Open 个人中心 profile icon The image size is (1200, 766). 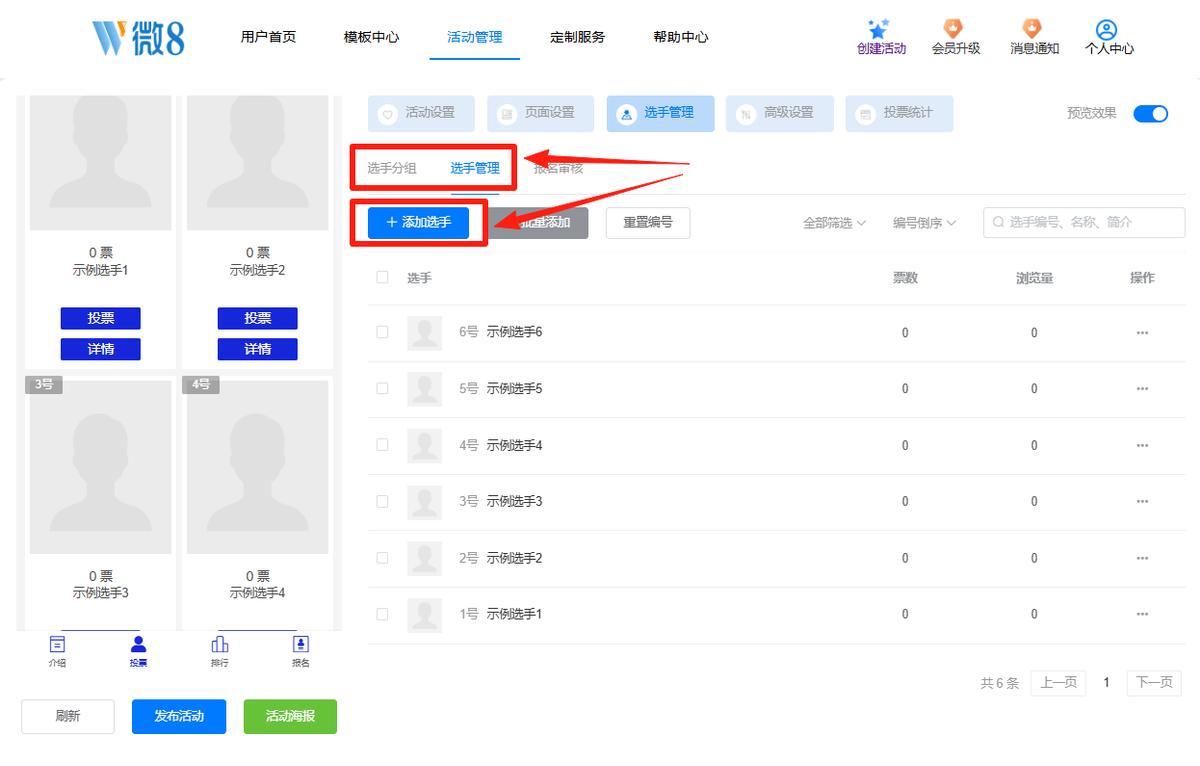[1106, 29]
